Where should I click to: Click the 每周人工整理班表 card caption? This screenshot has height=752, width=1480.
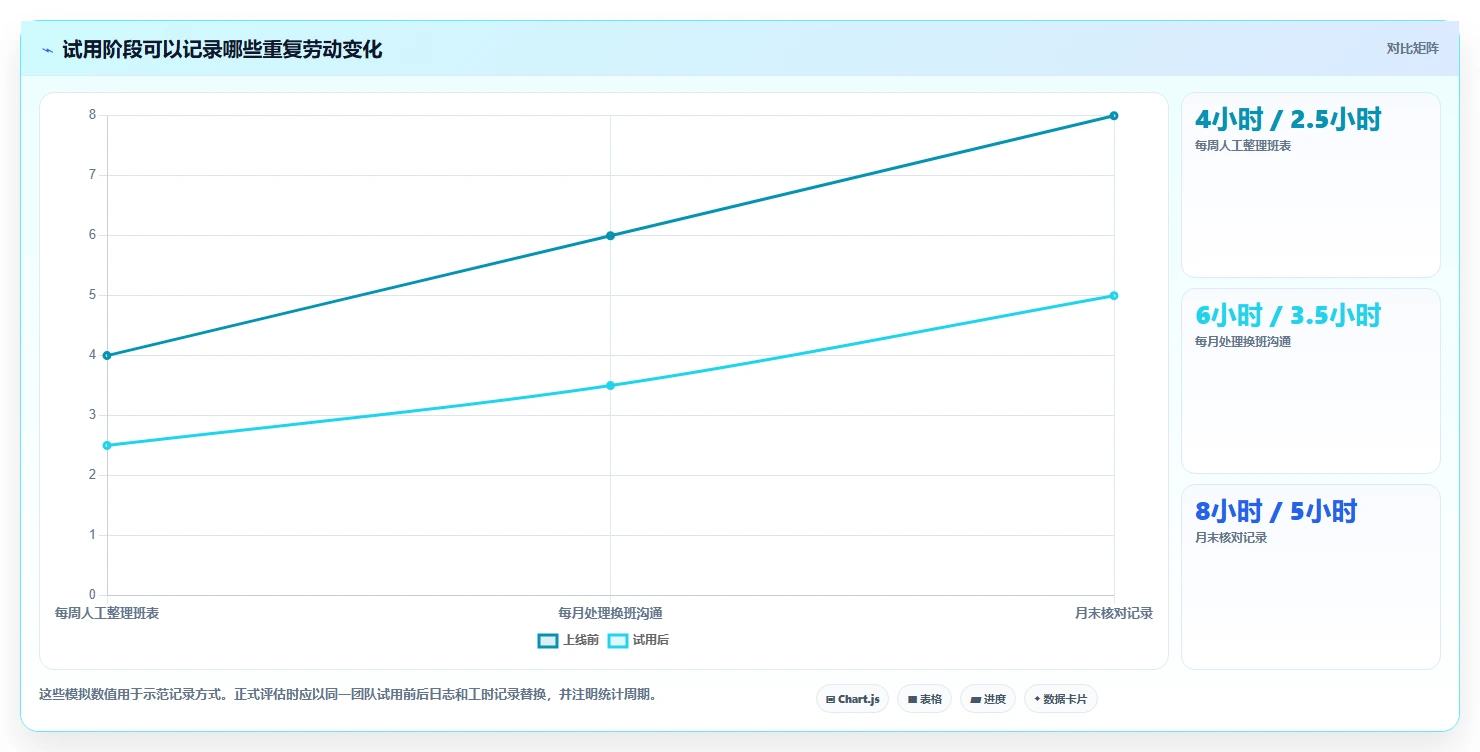(1243, 146)
